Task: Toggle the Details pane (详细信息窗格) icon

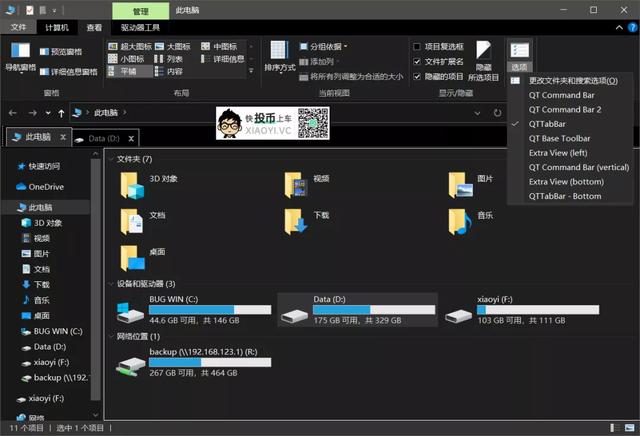Action: click(44, 72)
